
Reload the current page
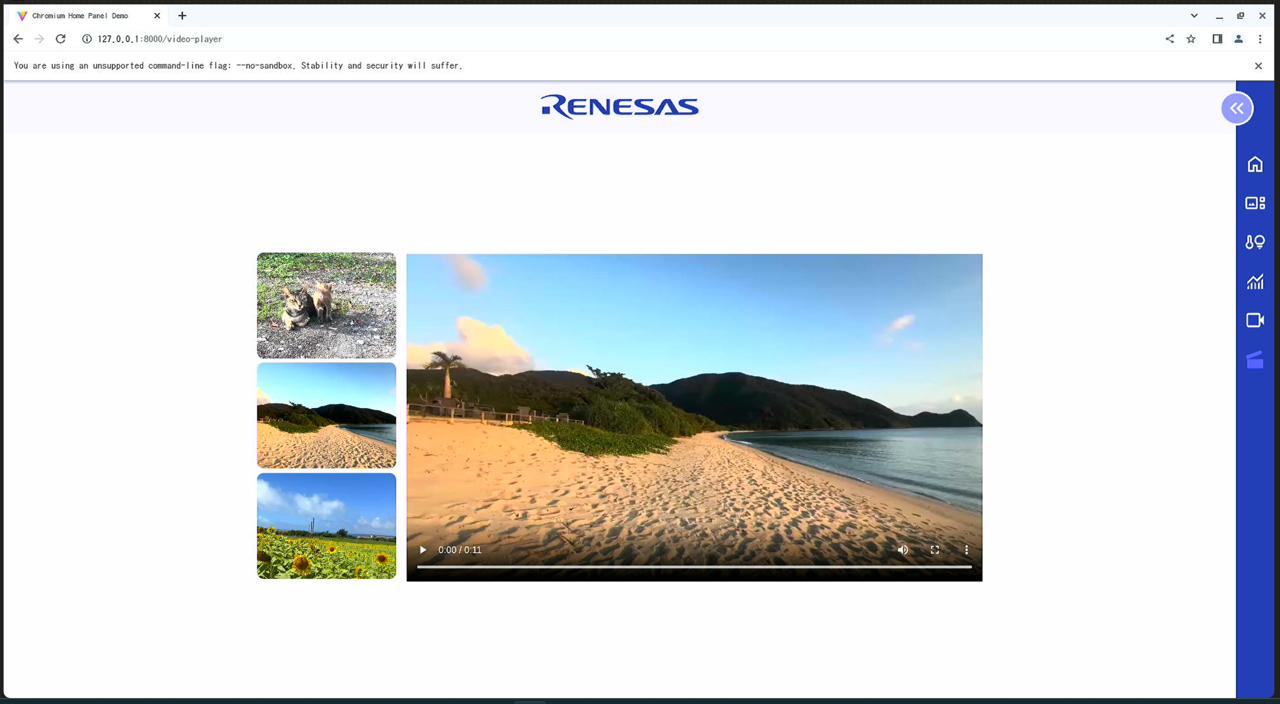tap(60, 39)
